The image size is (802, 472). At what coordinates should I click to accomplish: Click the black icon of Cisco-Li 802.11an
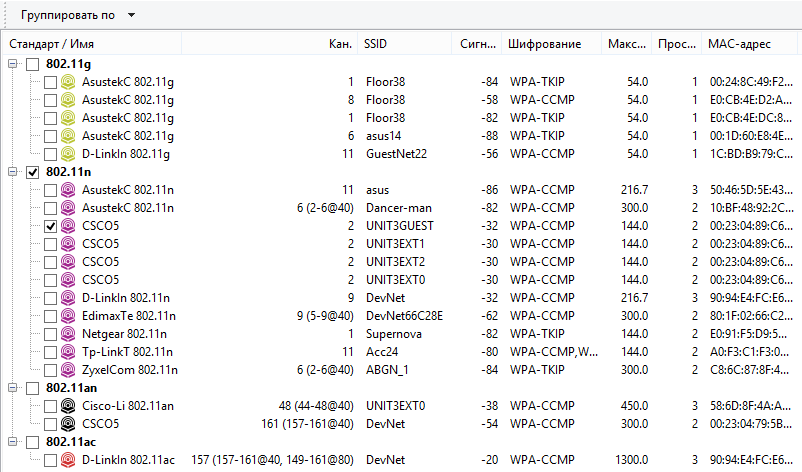coord(68,406)
